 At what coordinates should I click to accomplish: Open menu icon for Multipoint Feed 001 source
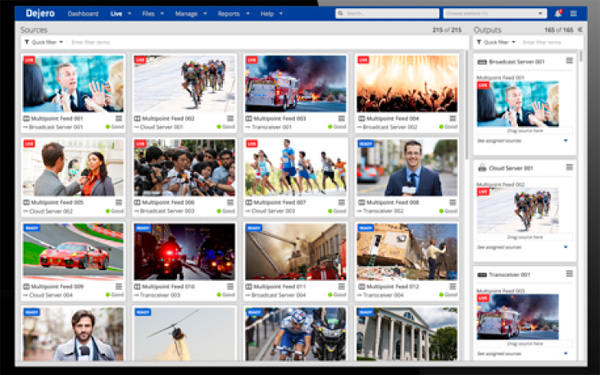click(119, 119)
